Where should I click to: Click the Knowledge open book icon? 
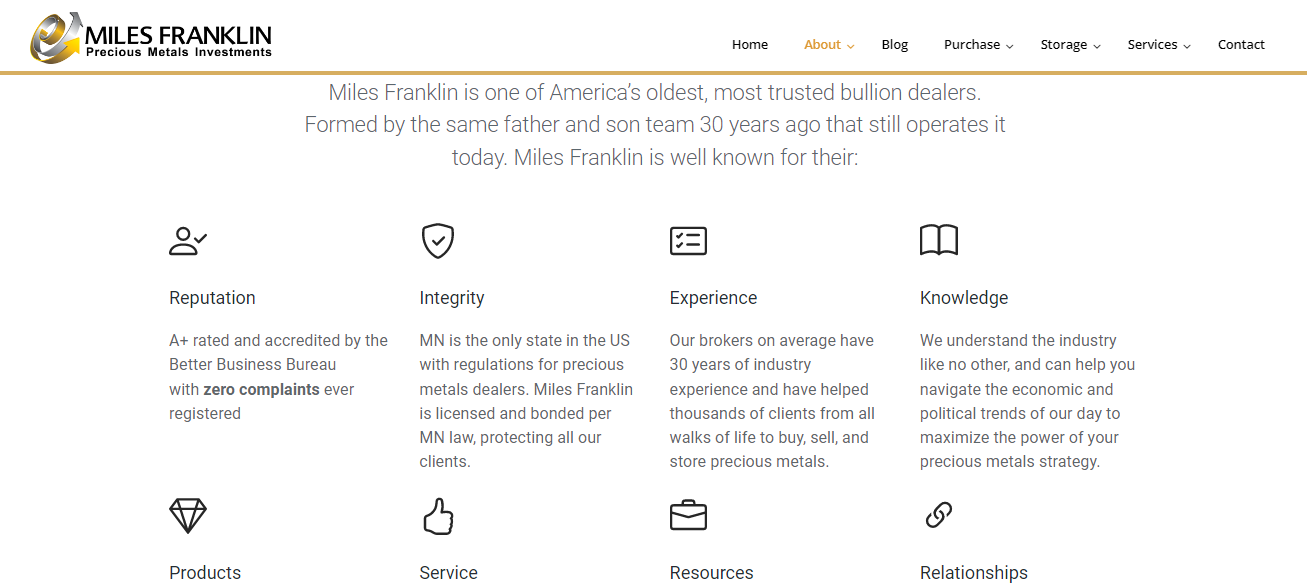[x=939, y=241]
